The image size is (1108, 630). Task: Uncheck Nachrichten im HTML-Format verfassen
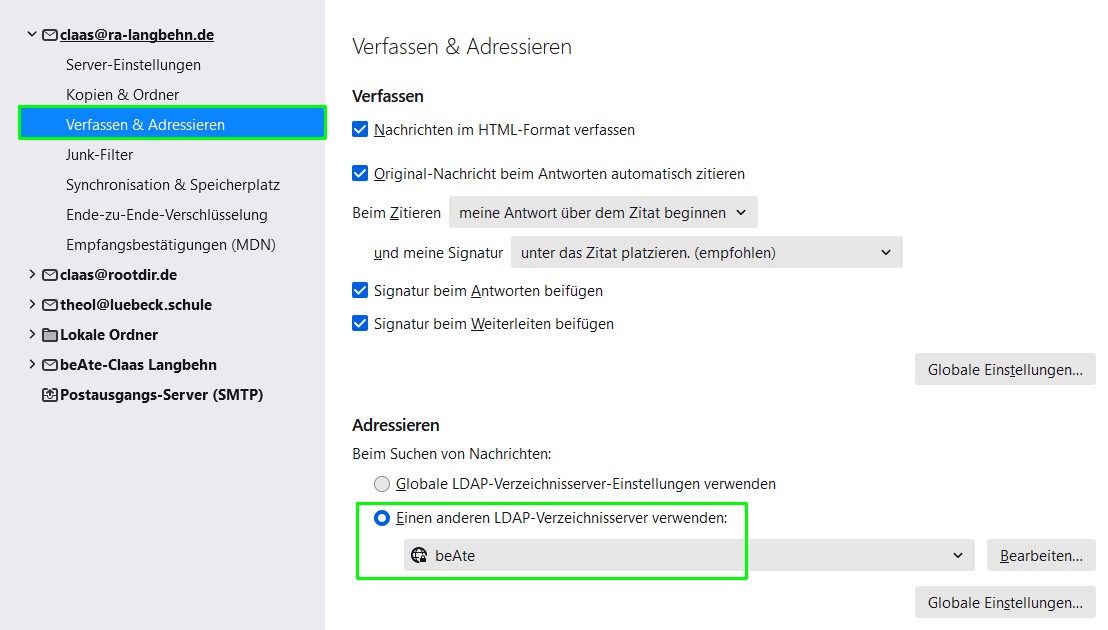point(360,129)
